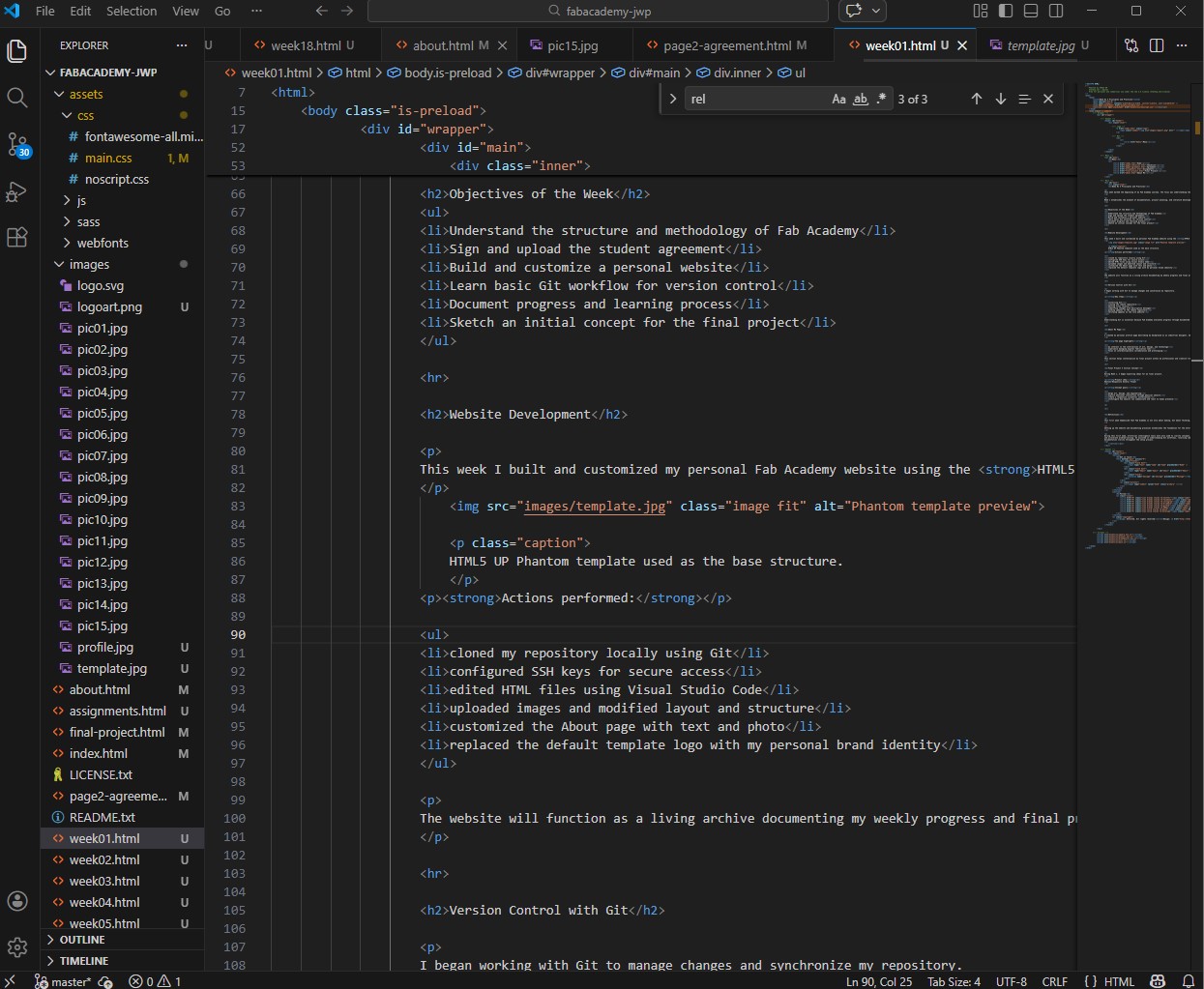Open Explorer Views and More Actions ellipsis

[x=182, y=45]
